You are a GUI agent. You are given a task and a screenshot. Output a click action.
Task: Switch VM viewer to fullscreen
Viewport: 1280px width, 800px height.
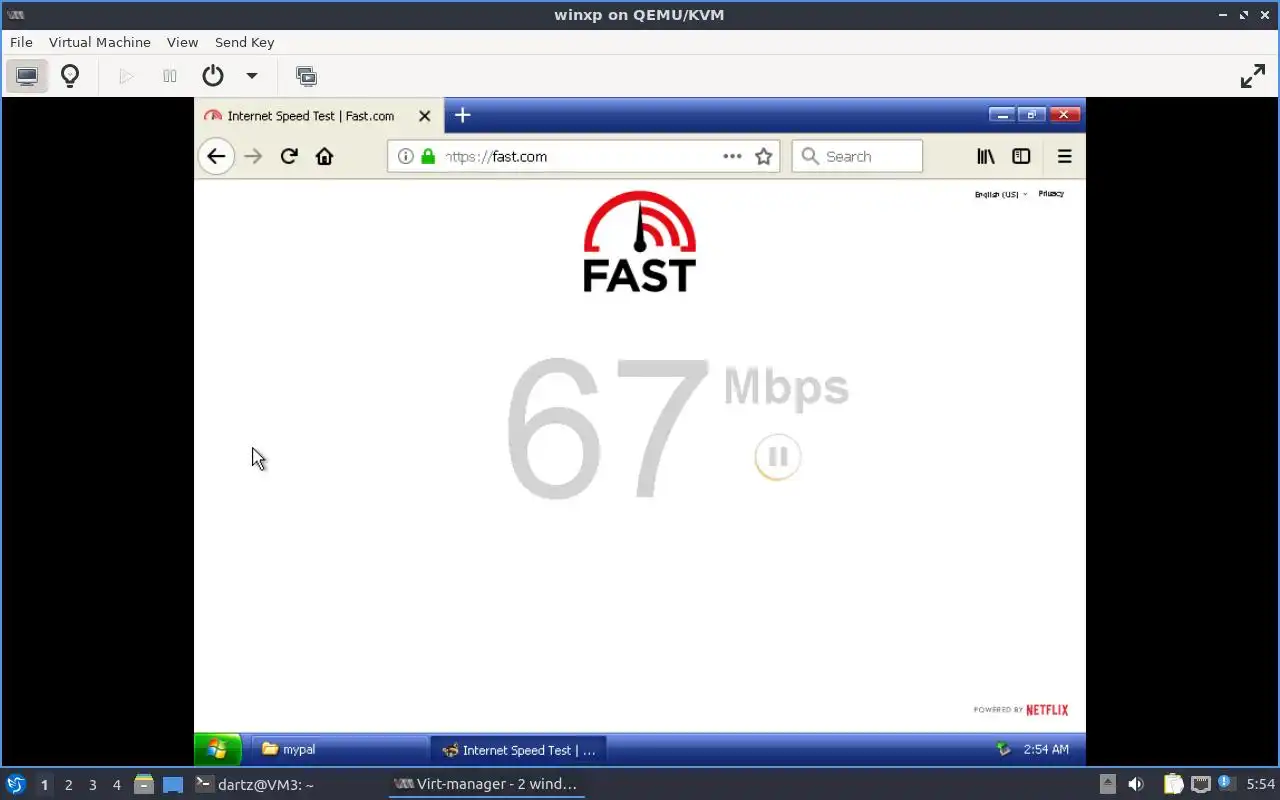[1253, 76]
